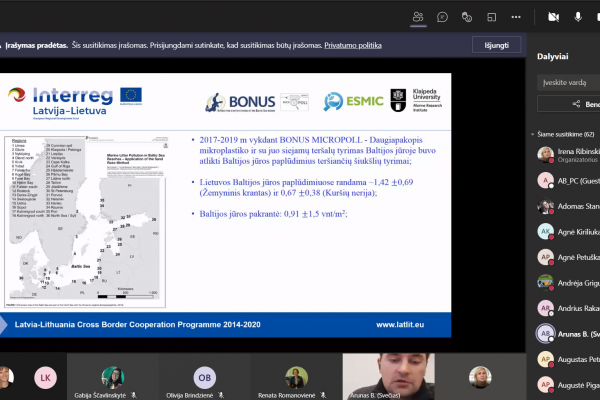Click the Išjungti button in recording banner
600x400 pixels.
[x=496, y=45]
